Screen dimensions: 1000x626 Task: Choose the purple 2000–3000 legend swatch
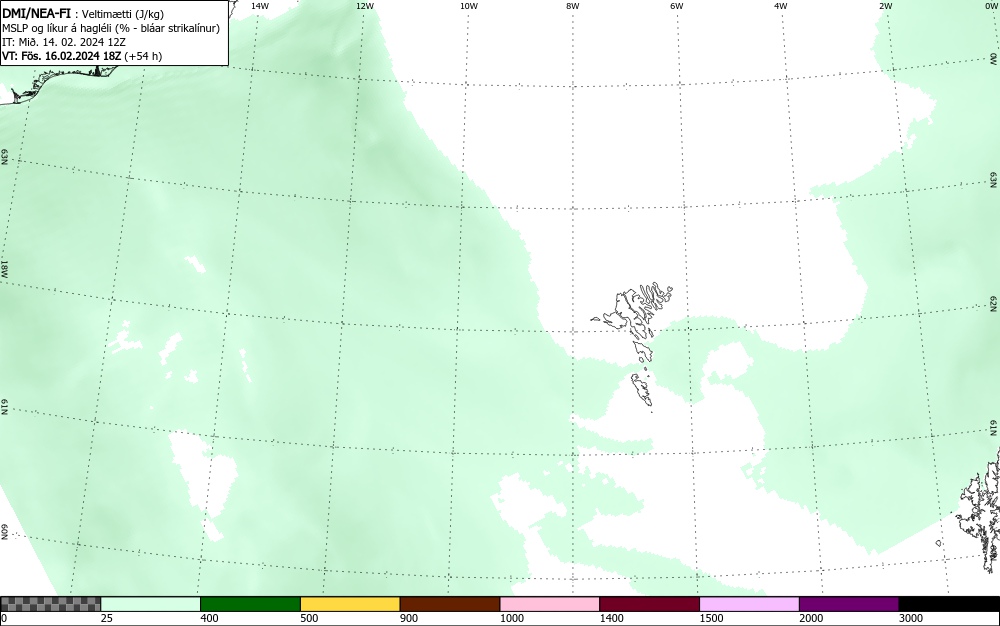coord(849,604)
